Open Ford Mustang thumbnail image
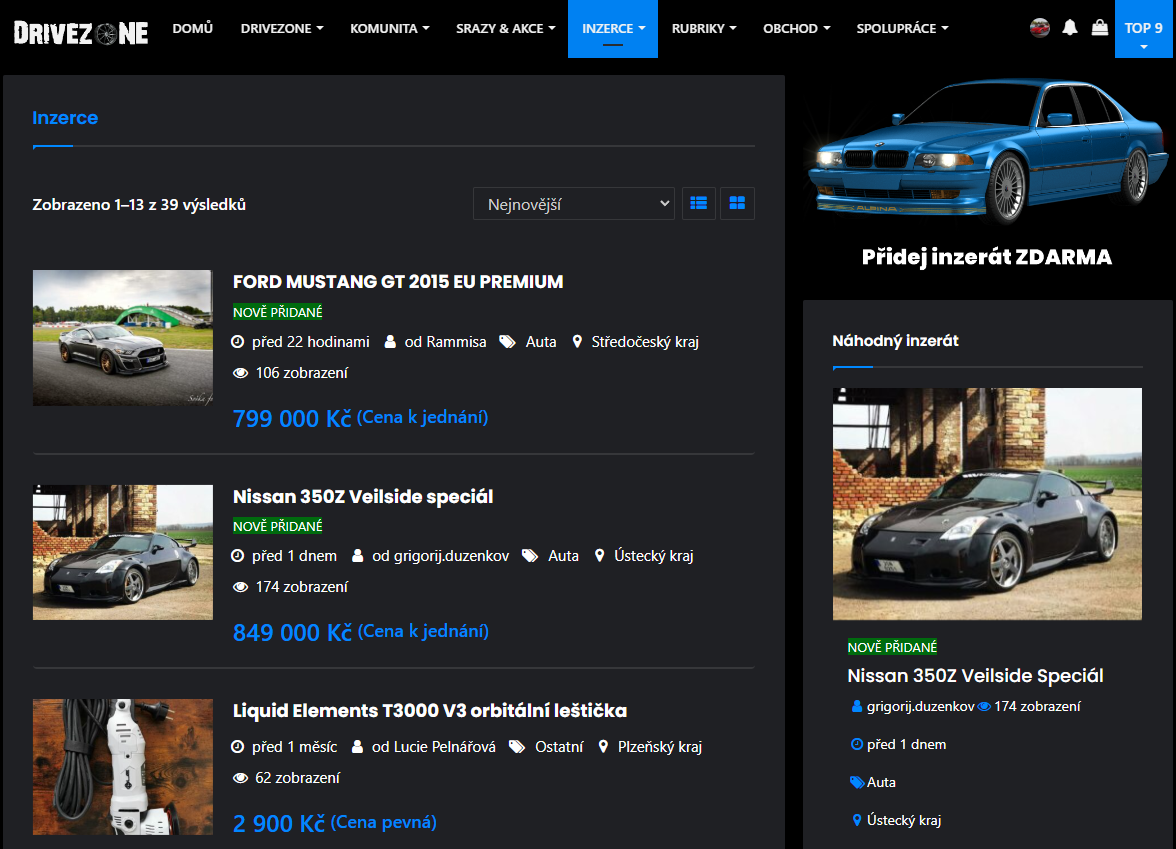Viewport: 1176px width, 849px height. [x=123, y=338]
